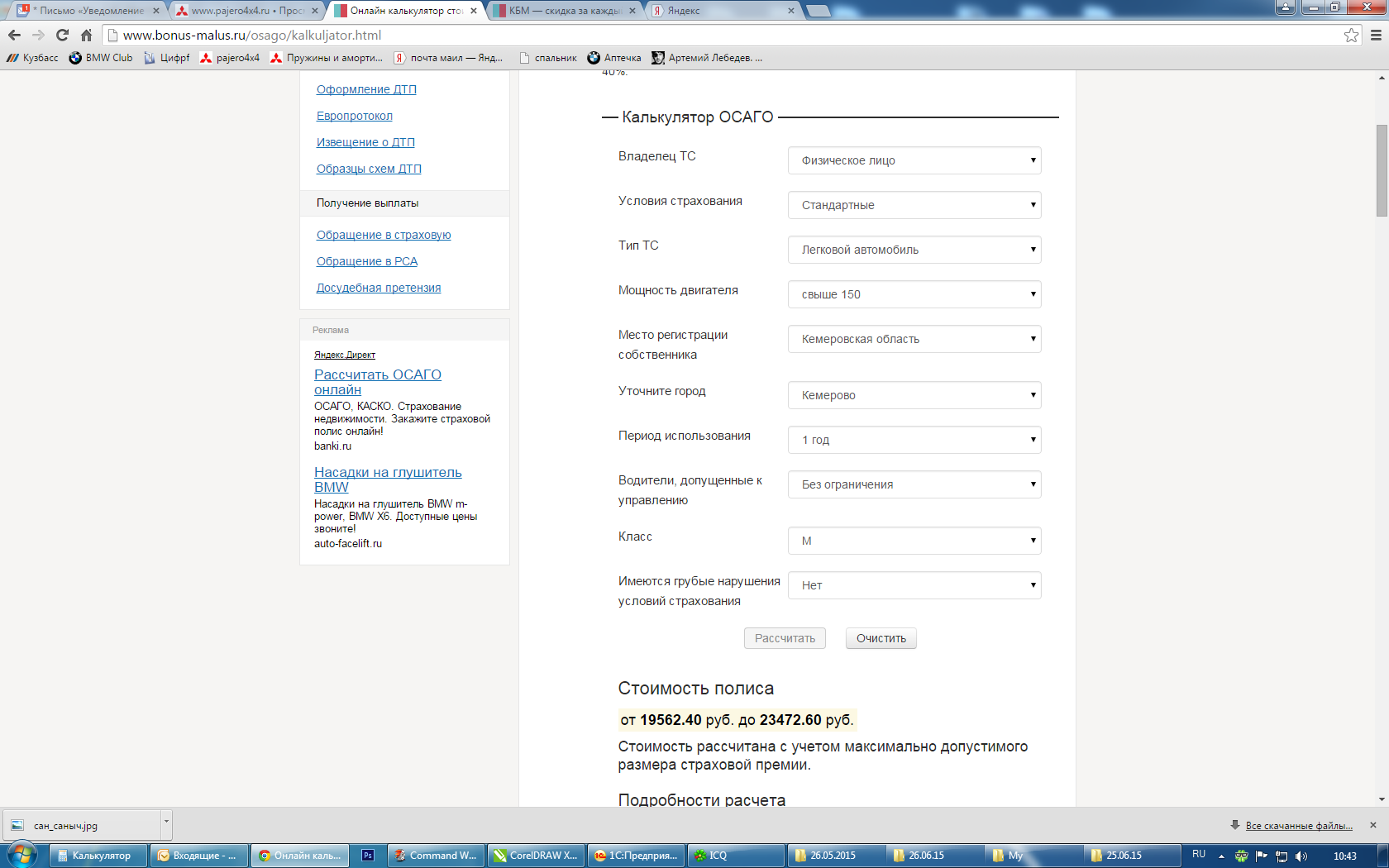
Task: Click the volume icon in system tray
Action: [1301, 856]
